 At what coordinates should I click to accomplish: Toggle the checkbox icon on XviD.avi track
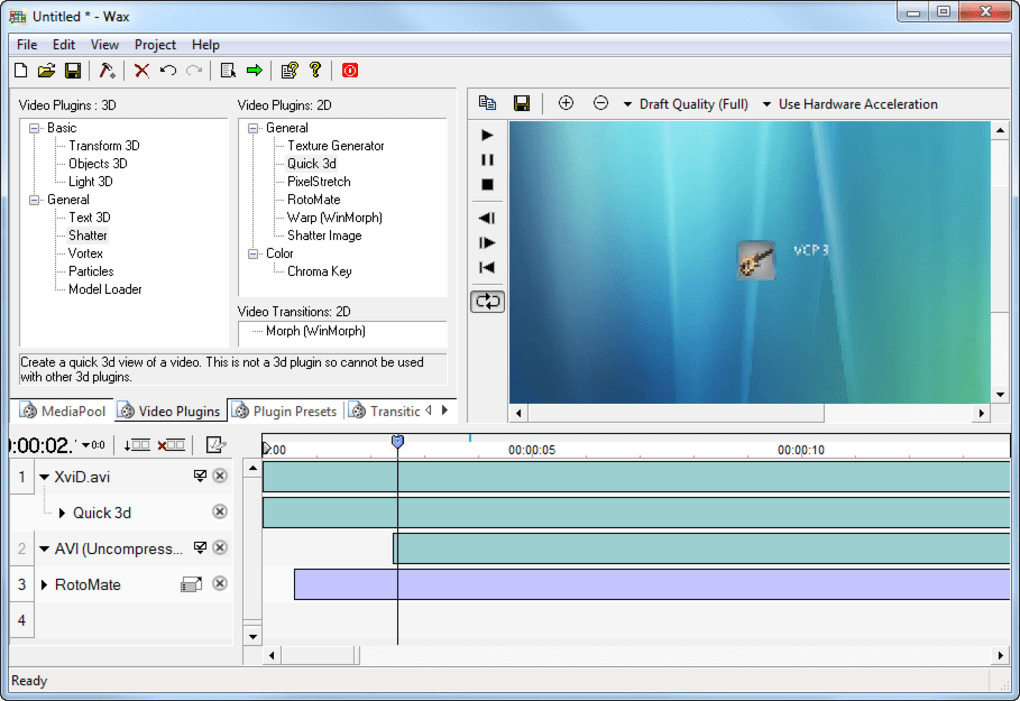(200, 476)
